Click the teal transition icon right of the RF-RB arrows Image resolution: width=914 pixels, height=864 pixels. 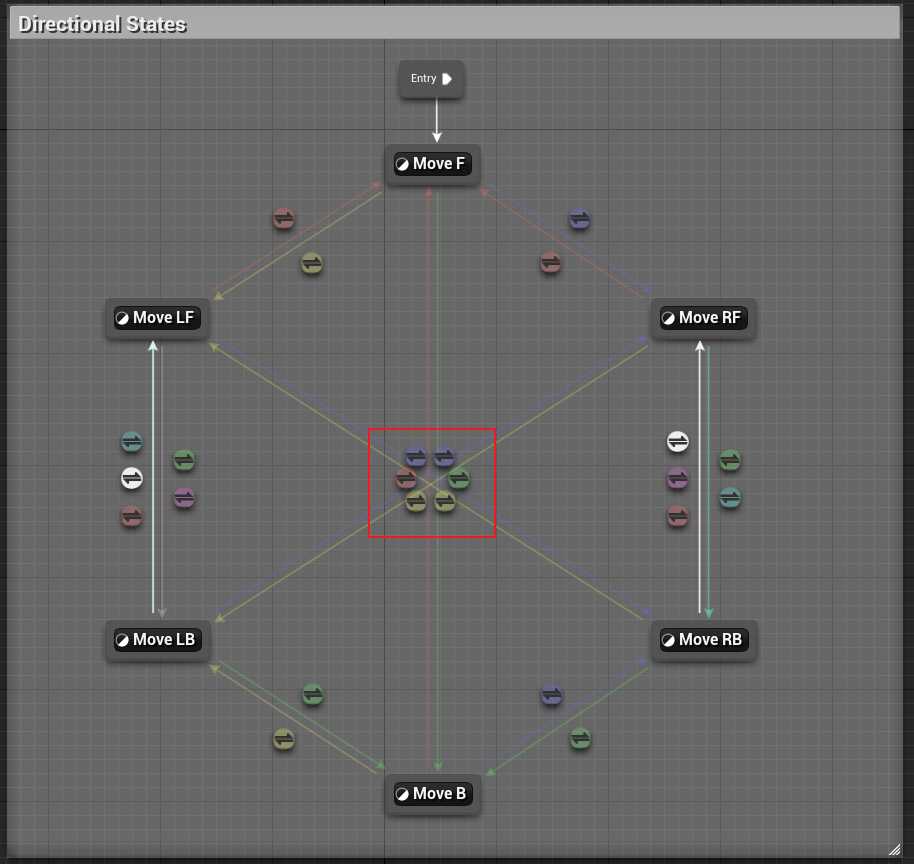730,498
